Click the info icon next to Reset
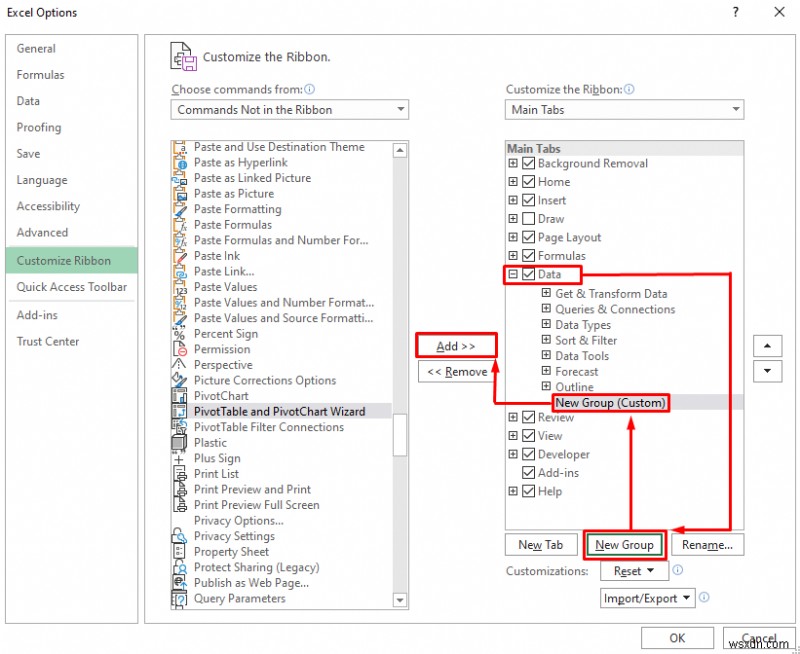The width and height of the screenshot is (800, 654). point(678,570)
